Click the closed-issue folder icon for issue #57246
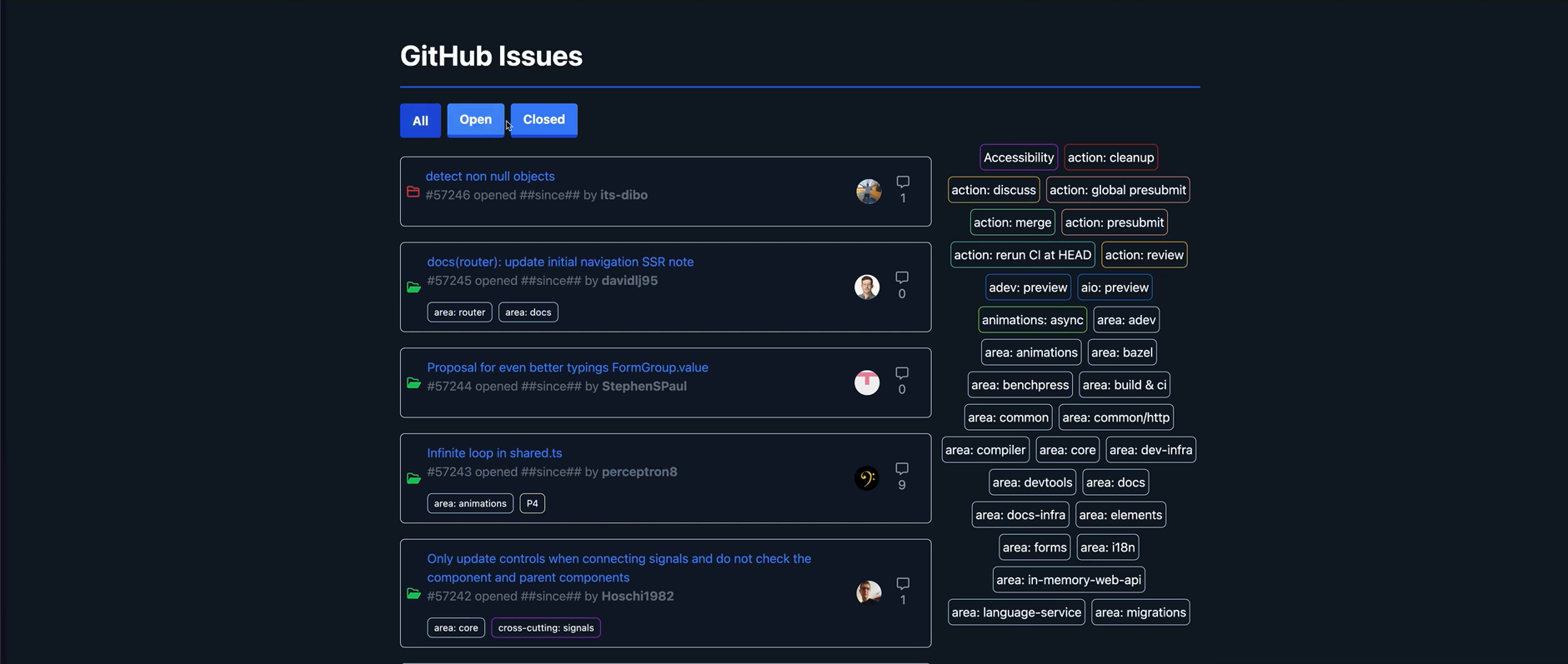Image resolution: width=1568 pixels, height=664 pixels. coord(413,192)
